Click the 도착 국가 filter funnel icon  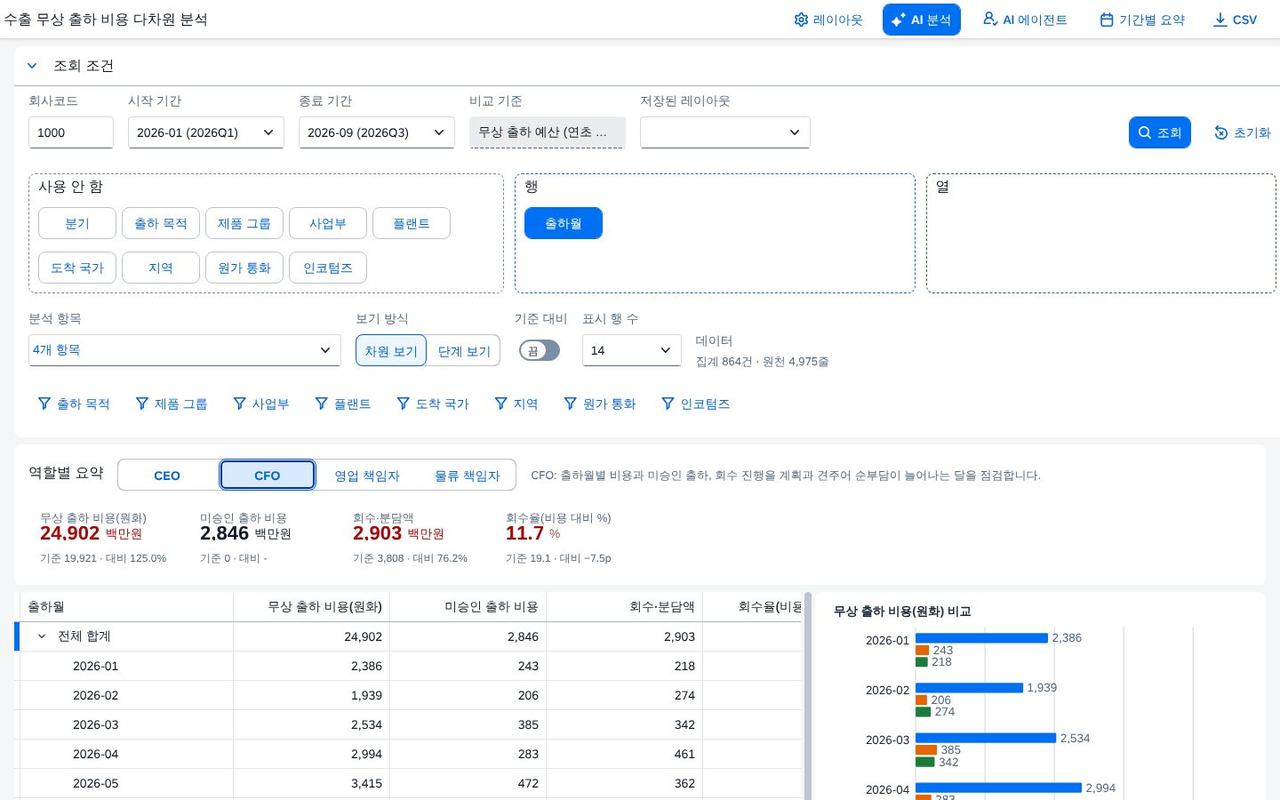click(403, 404)
